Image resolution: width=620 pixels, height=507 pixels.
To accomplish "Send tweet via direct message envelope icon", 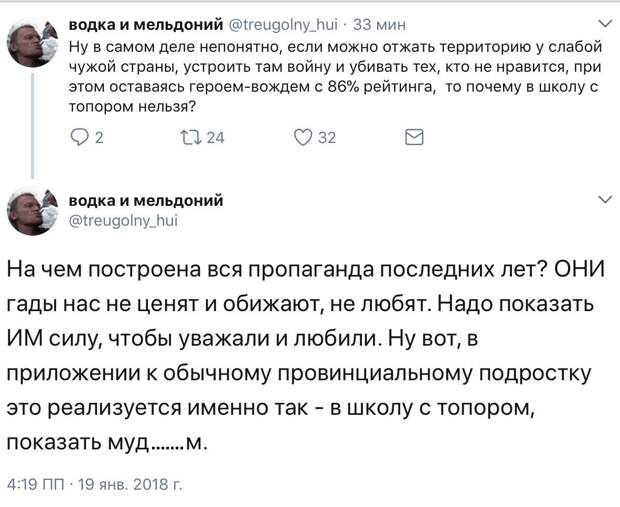I will pos(414,137).
